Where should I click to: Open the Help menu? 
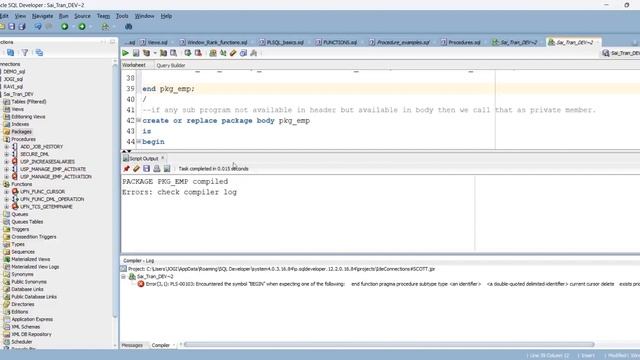tap(166, 16)
